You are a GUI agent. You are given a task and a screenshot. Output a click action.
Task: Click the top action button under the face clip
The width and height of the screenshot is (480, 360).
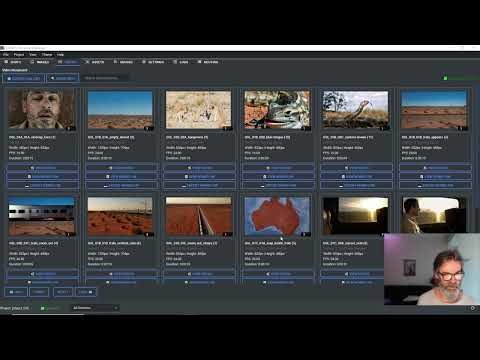coord(43,168)
